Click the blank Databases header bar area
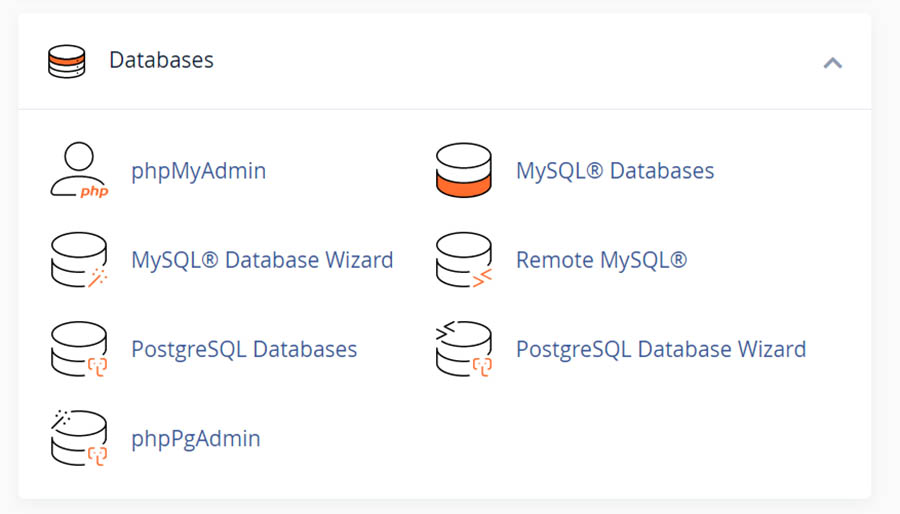 pyautogui.click(x=520, y=60)
